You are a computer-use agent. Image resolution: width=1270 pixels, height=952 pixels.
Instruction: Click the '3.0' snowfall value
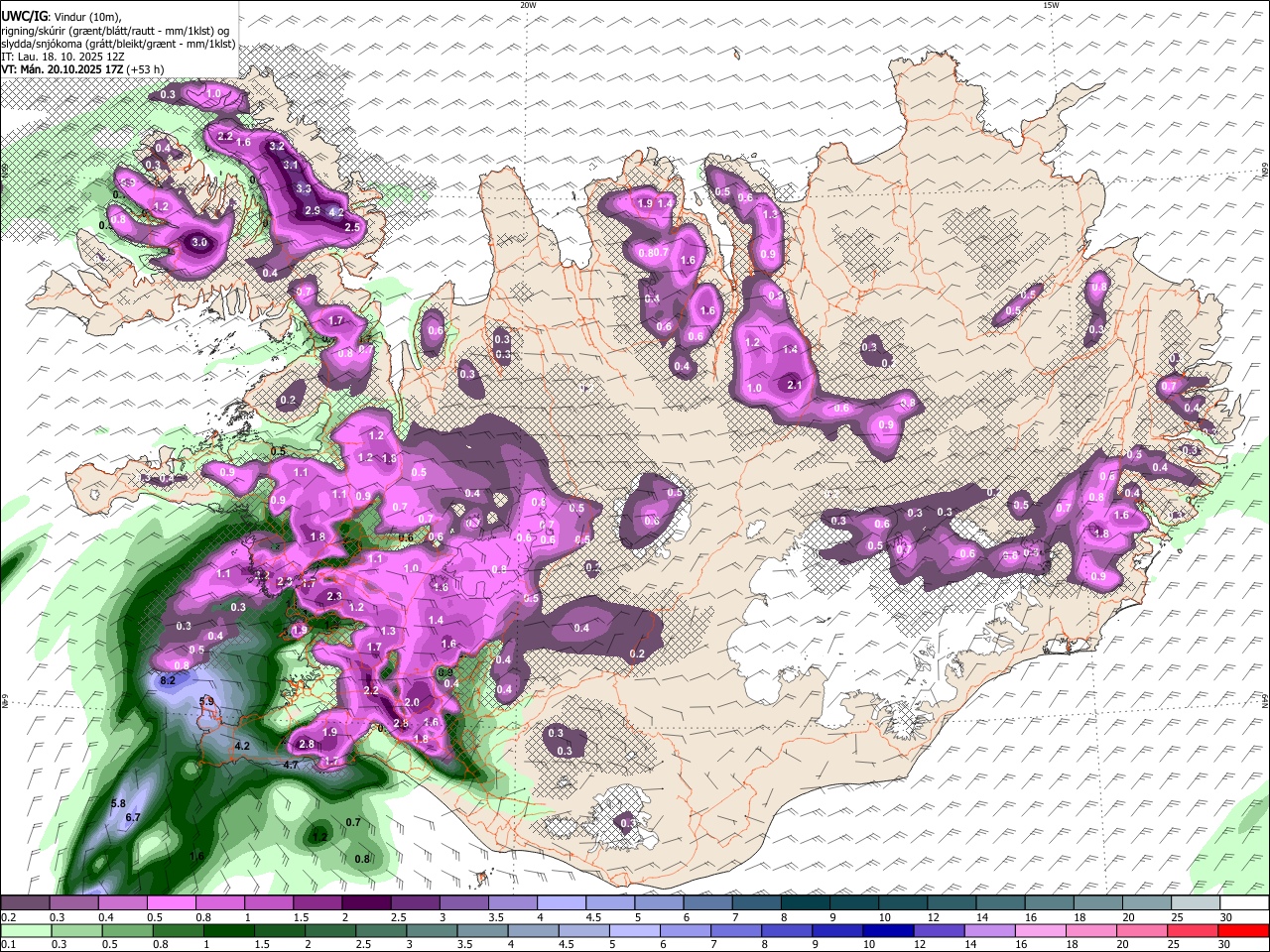(x=199, y=243)
